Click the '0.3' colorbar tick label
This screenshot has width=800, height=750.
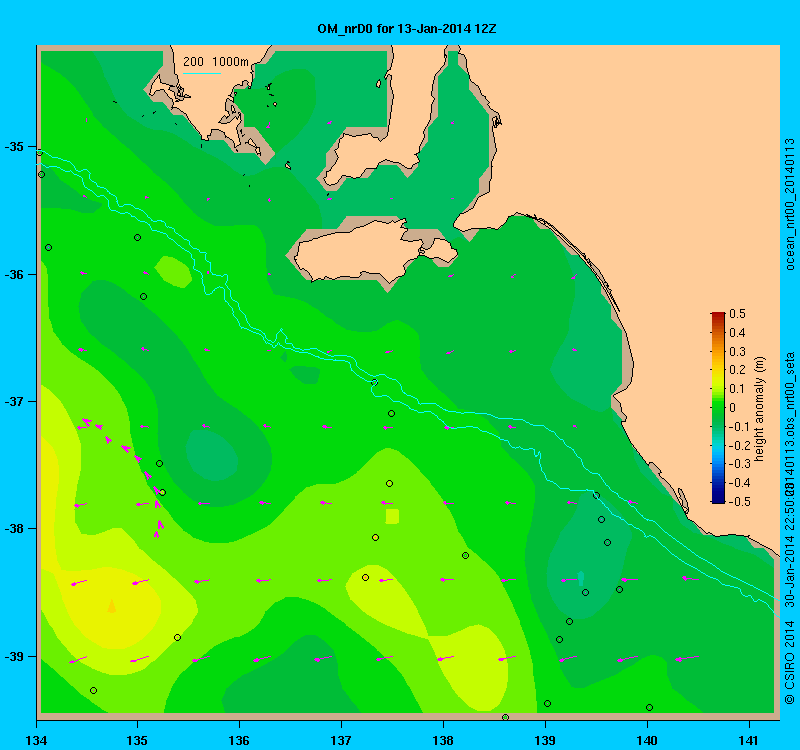pos(737,352)
